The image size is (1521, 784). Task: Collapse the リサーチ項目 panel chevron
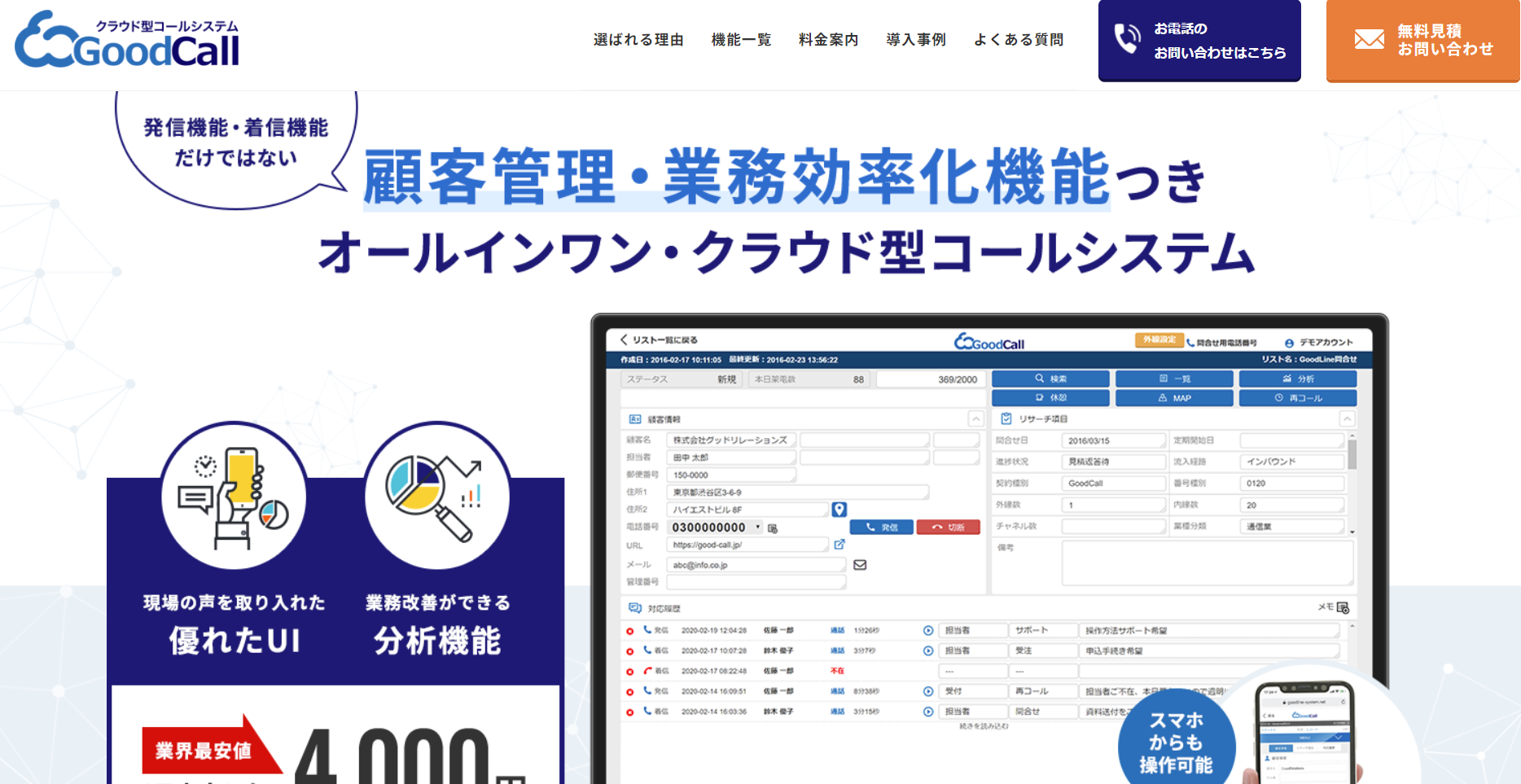pos(1348,418)
